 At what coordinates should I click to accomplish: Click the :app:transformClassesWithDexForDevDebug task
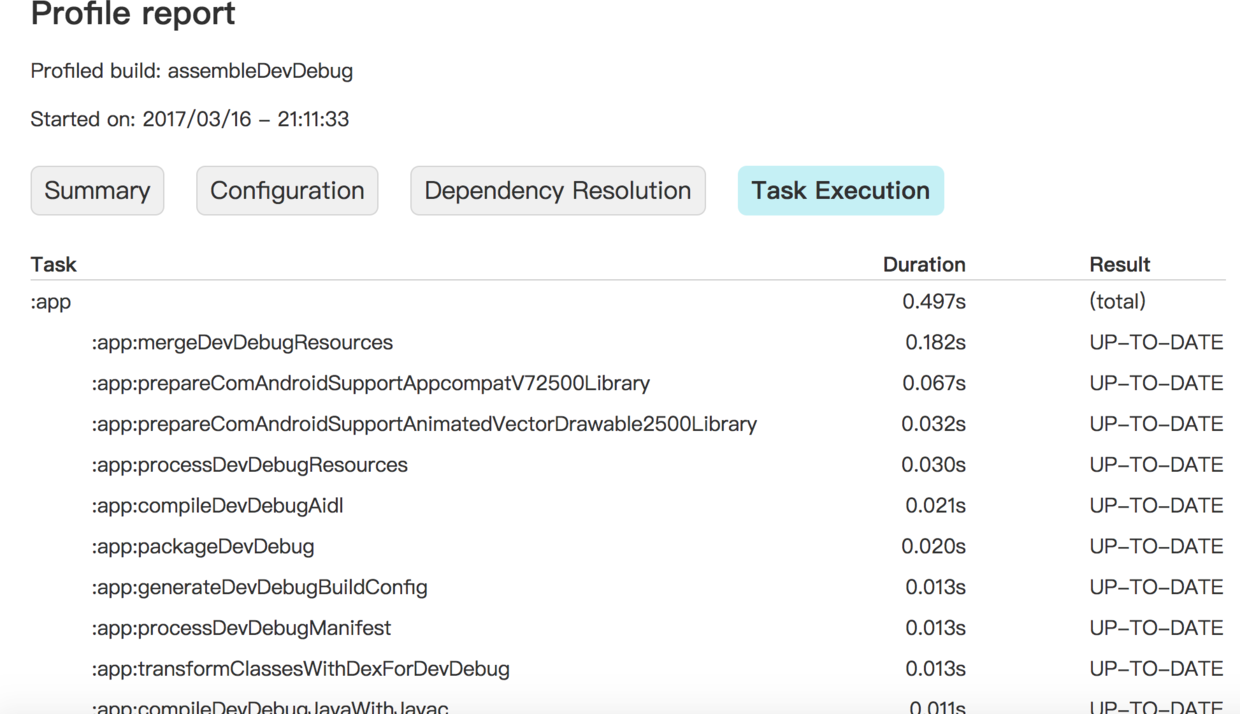[300, 670]
